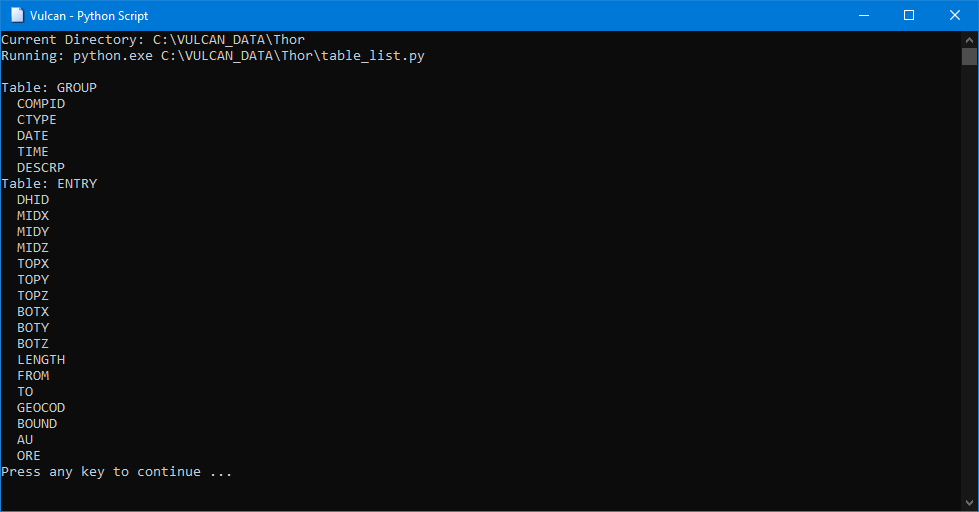Click the COMPID field name
The width and height of the screenshot is (979, 512).
(41, 104)
